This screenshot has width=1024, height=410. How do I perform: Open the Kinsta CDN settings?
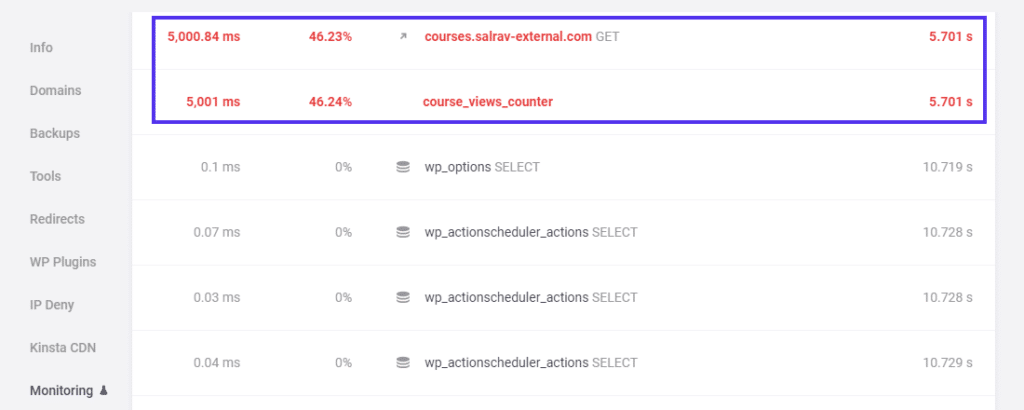coord(63,348)
